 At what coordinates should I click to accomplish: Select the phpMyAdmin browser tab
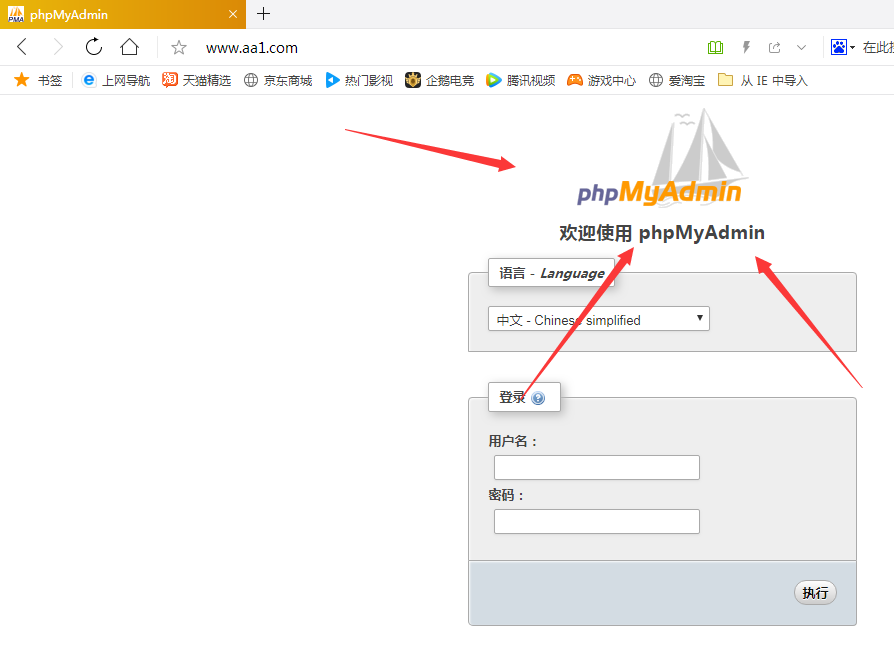tap(123, 14)
